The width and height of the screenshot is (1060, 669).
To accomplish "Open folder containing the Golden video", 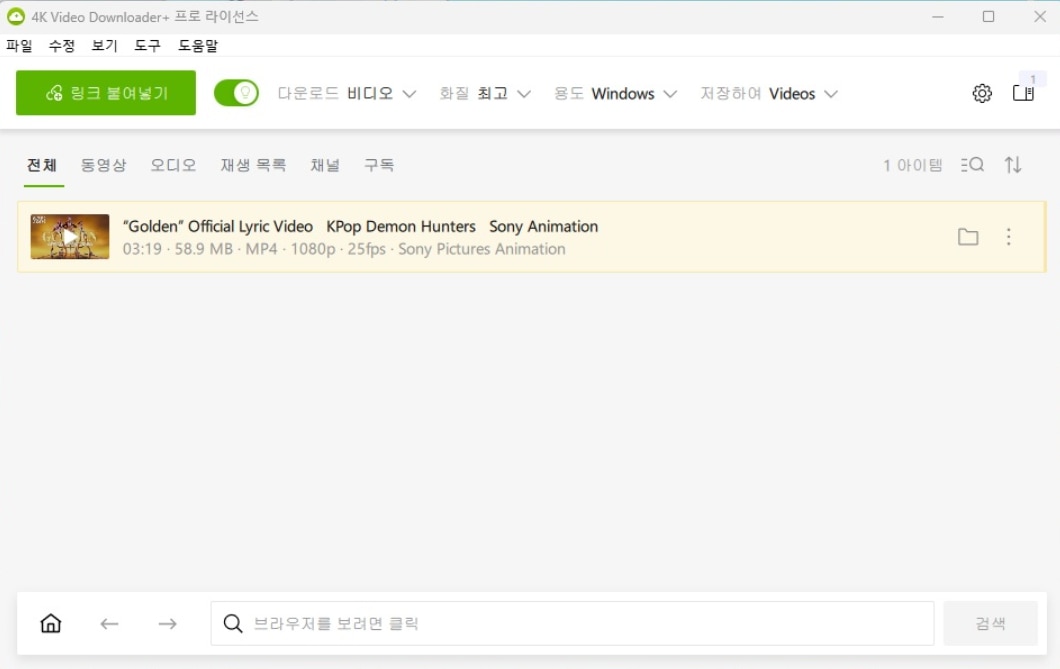I will [x=967, y=237].
